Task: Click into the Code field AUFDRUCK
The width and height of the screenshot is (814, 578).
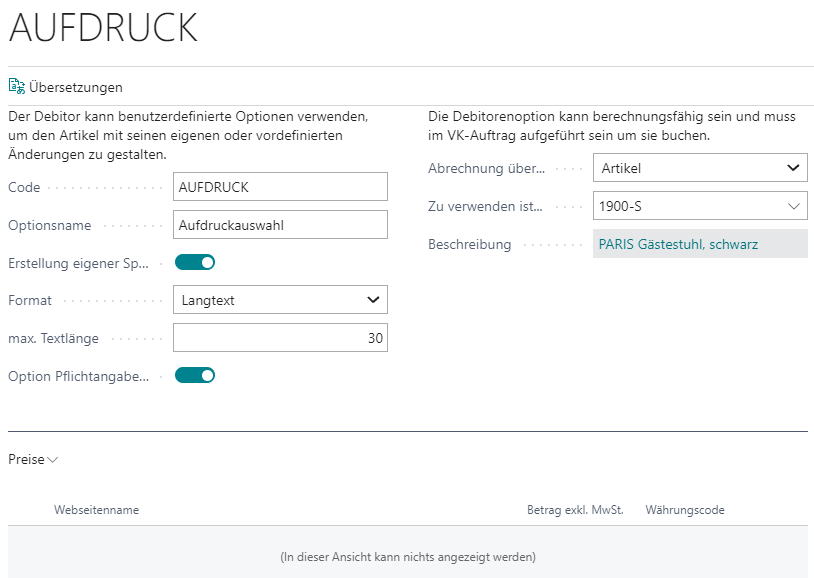Action: click(x=280, y=187)
